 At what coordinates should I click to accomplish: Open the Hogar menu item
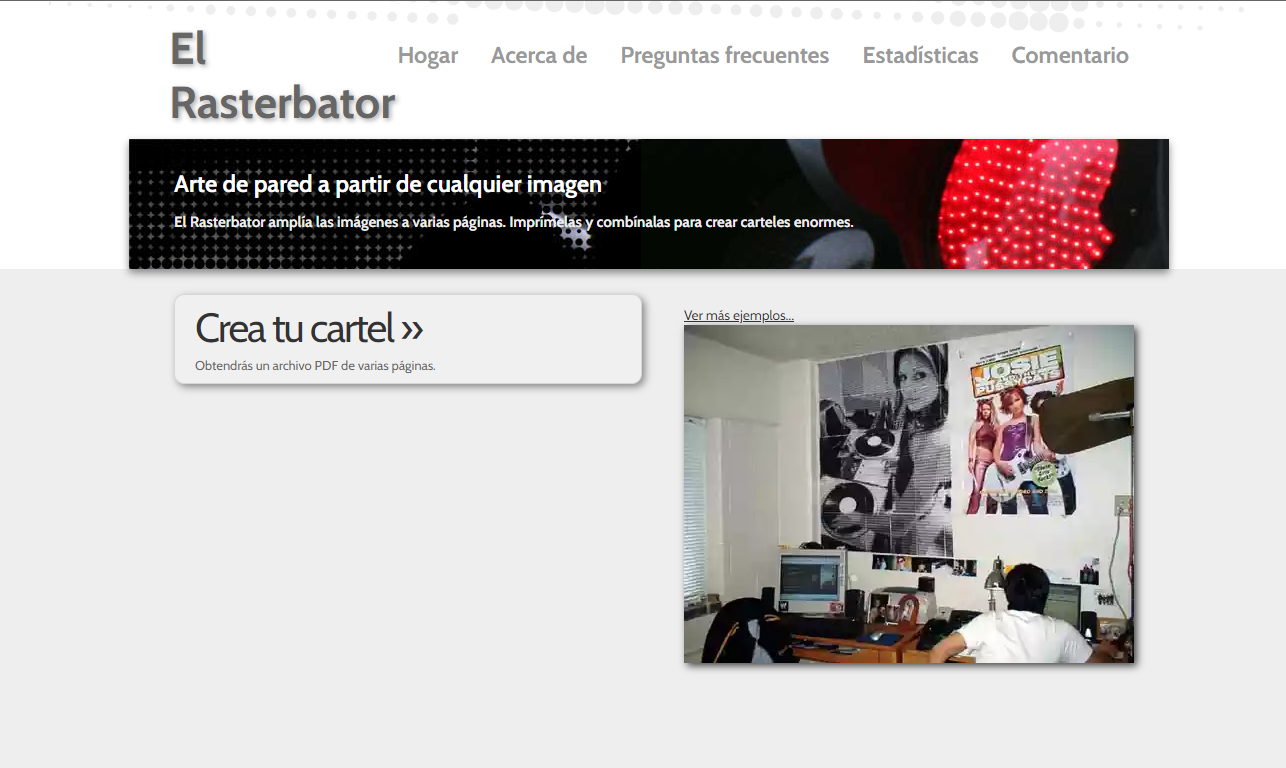click(x=427, y=56)
